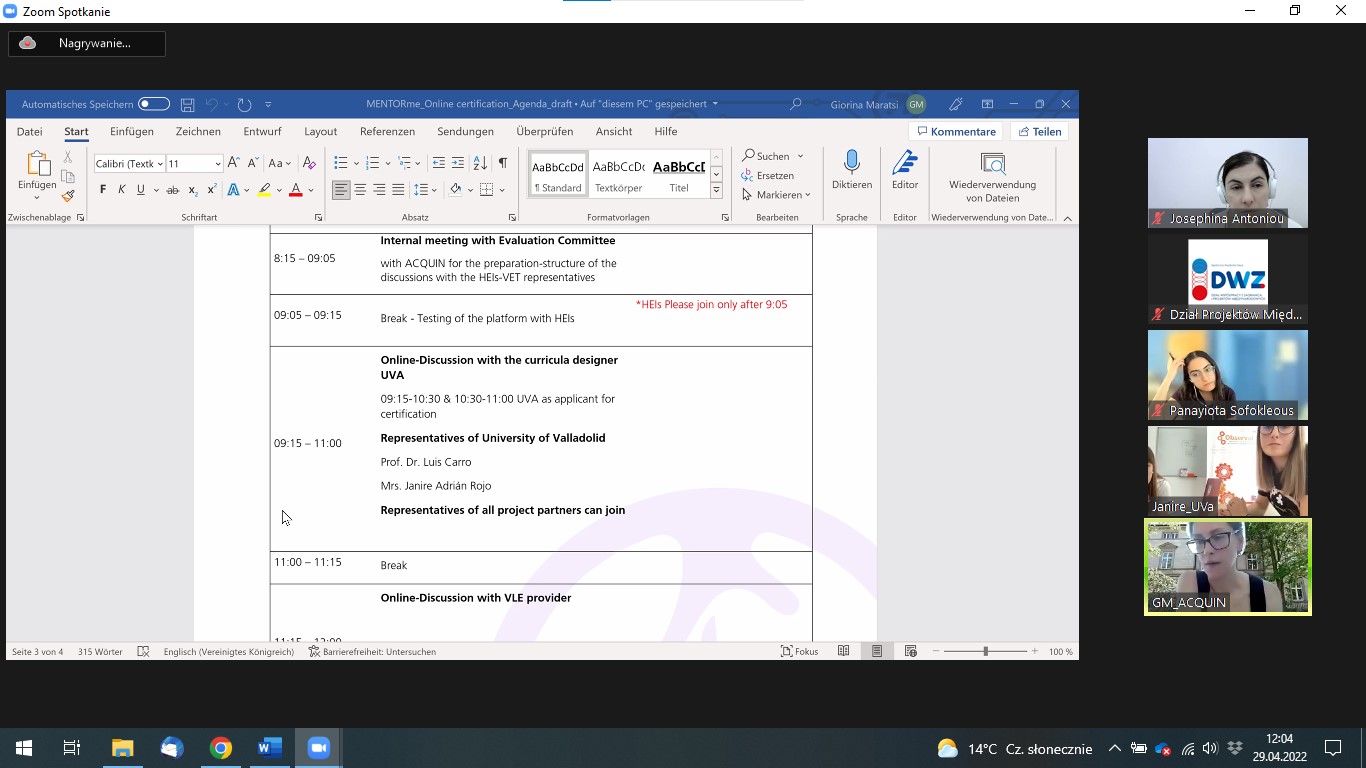Click the sort A-Z icon
Viewport: 1366px width, 768px height.
click(x=480, y=163)
